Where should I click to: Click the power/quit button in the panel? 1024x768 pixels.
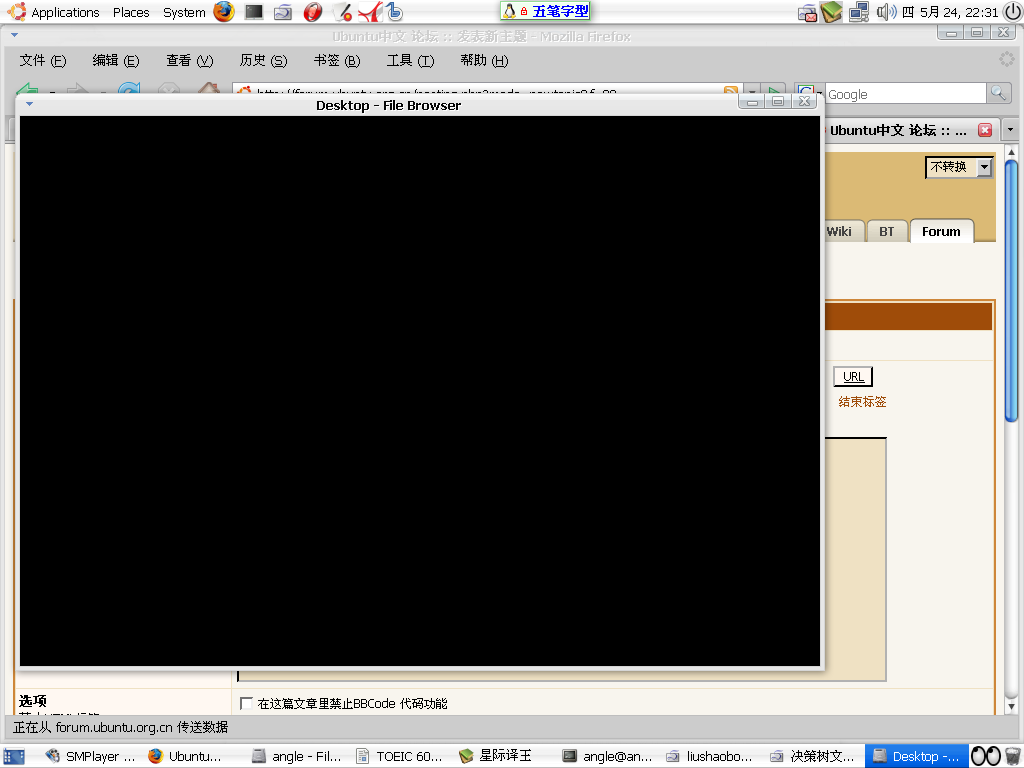coord(1012,12)
